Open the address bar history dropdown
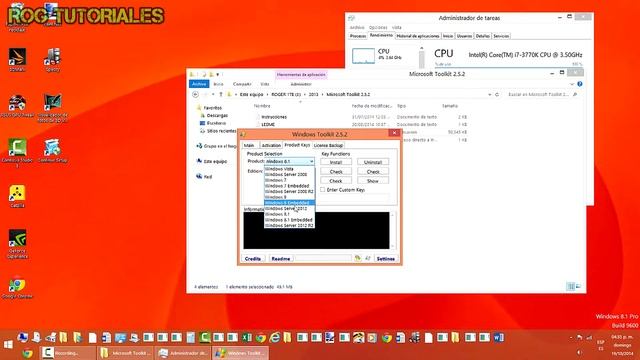 point(489,95)
